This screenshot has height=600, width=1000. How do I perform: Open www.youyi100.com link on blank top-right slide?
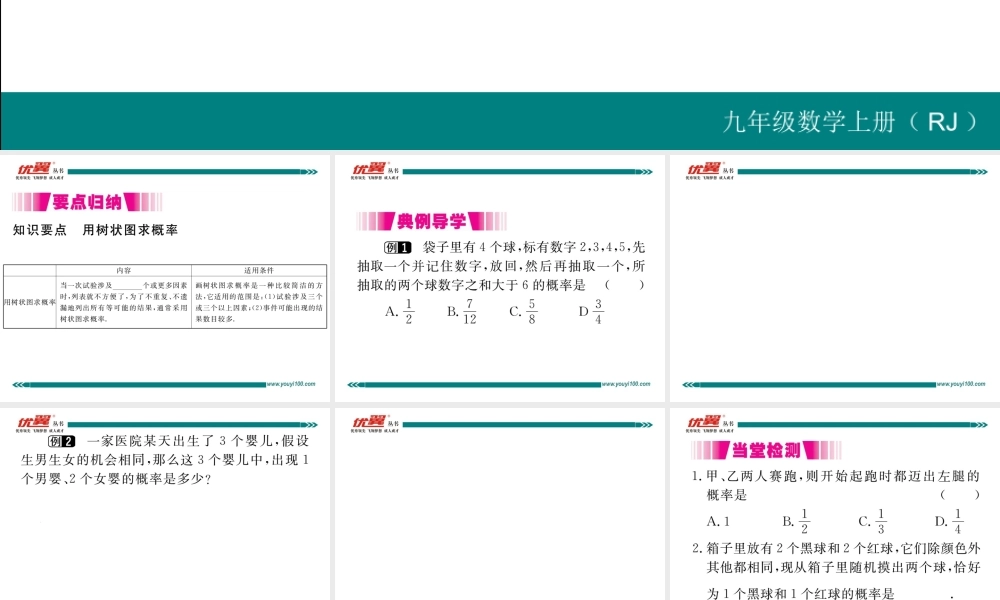coord(961,383)
